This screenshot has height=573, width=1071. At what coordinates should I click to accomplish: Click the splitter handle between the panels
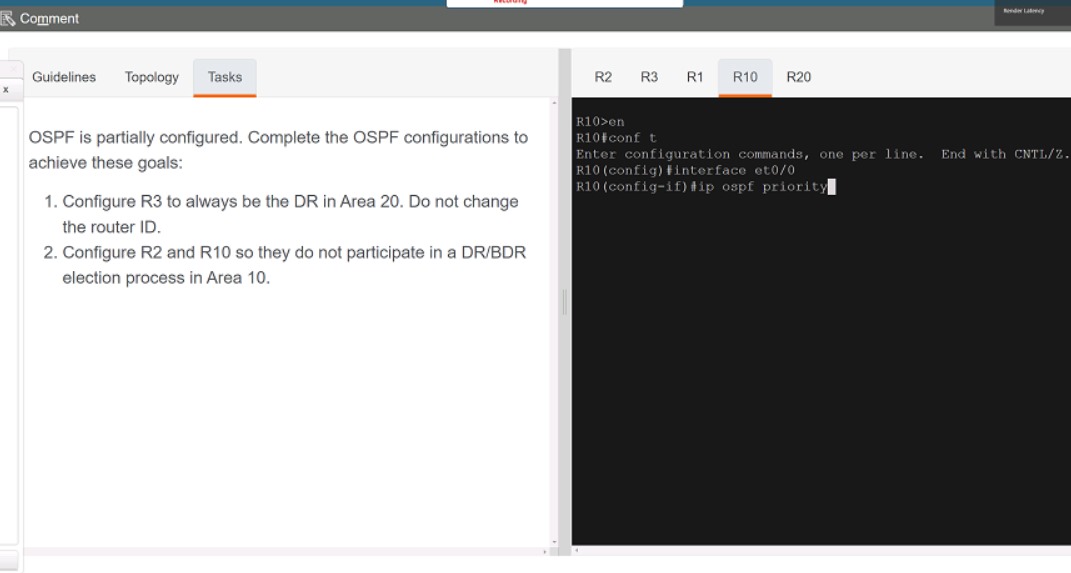564,302
